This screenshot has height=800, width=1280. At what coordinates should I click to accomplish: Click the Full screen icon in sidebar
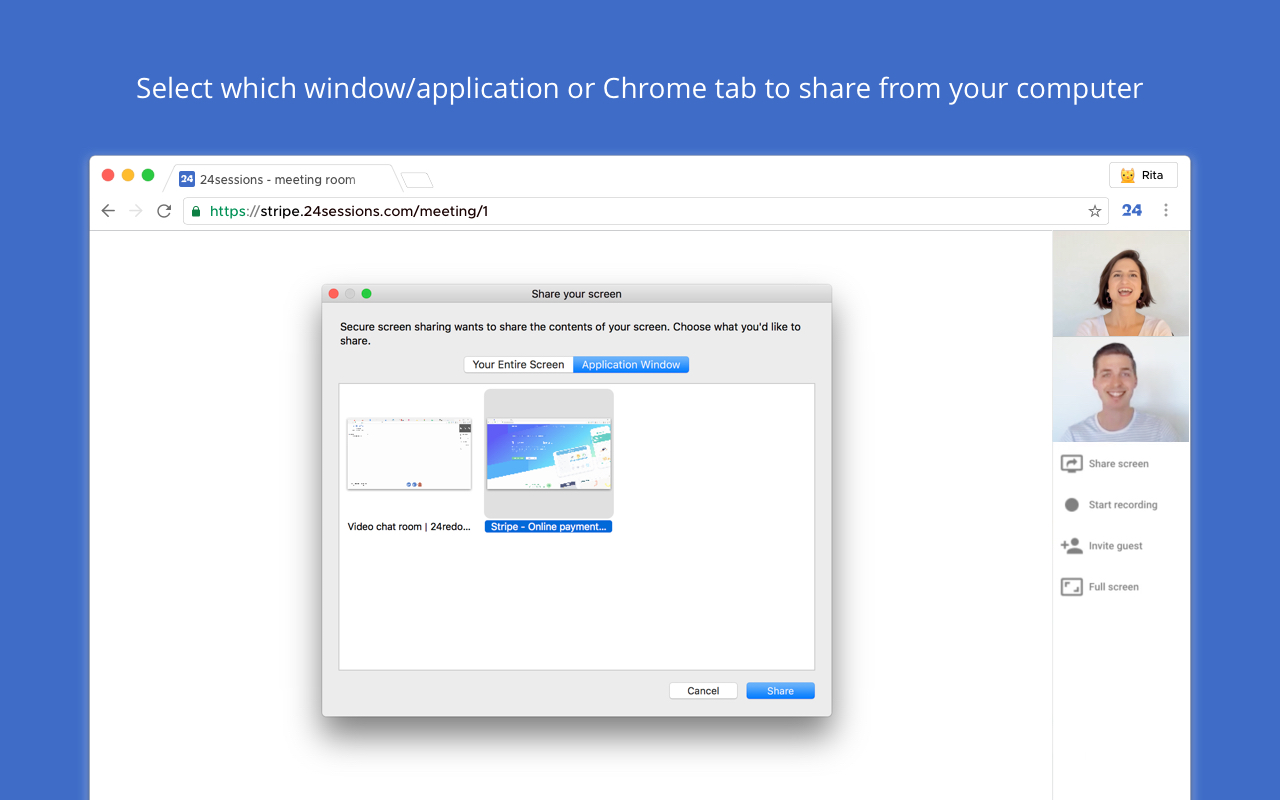click(x=1071, y=587)
